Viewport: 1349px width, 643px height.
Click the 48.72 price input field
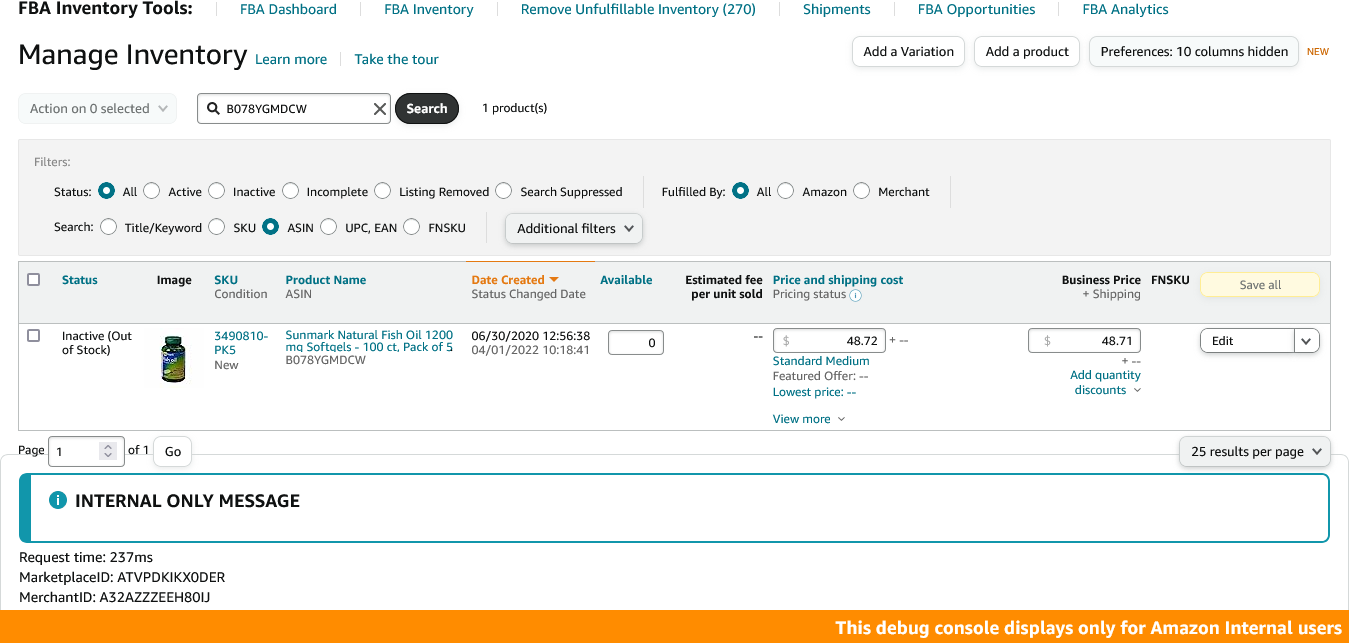point(829,341)
